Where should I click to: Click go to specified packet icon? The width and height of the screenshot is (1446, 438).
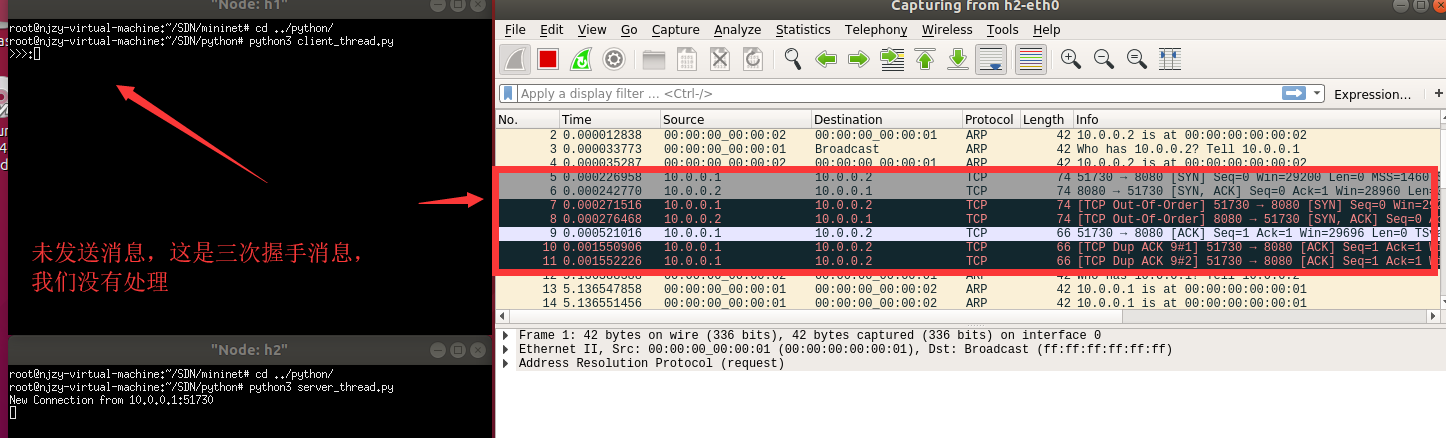(891, 59)
